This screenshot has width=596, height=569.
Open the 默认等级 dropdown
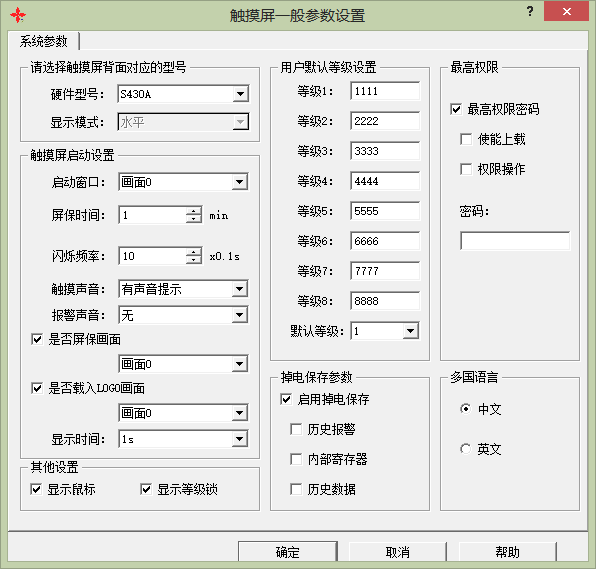411,331
